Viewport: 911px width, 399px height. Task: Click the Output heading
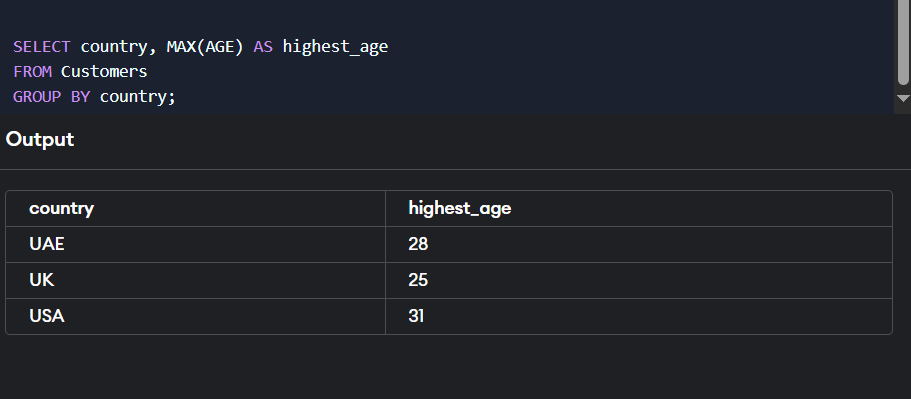coord(40,139)
